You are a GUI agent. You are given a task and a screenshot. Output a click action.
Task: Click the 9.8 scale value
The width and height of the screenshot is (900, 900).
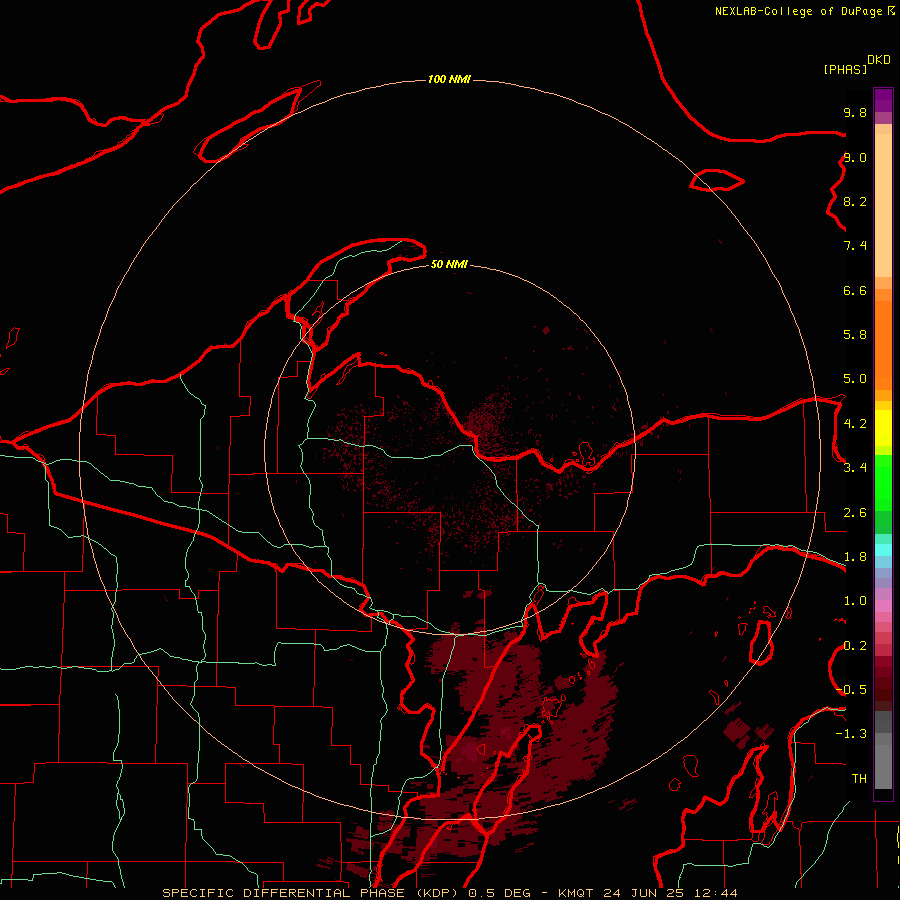tap(855, 112)
